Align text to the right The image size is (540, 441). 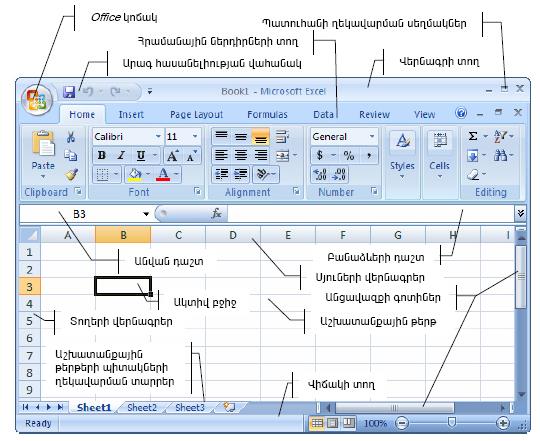click(261, 155)
